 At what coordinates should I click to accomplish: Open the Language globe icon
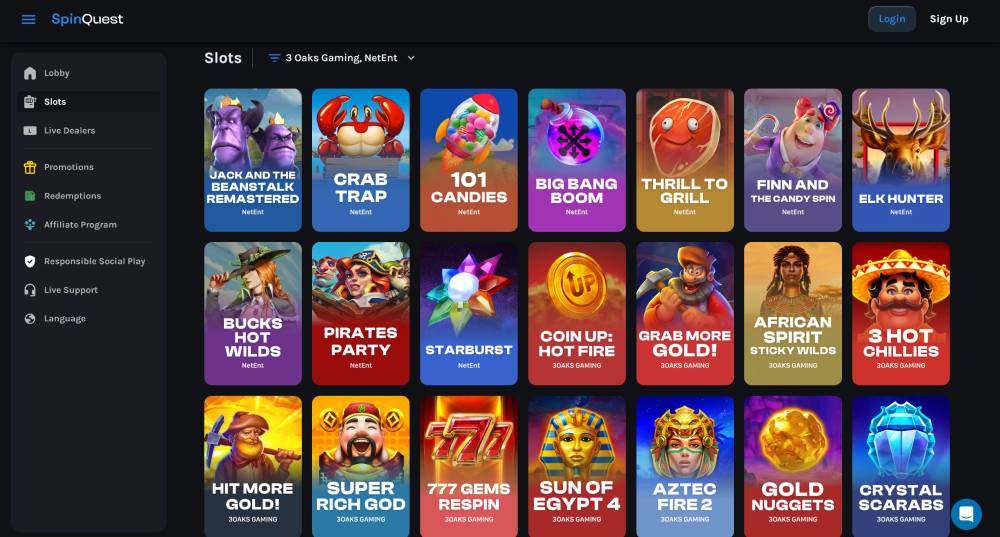(x=30, y=319)
